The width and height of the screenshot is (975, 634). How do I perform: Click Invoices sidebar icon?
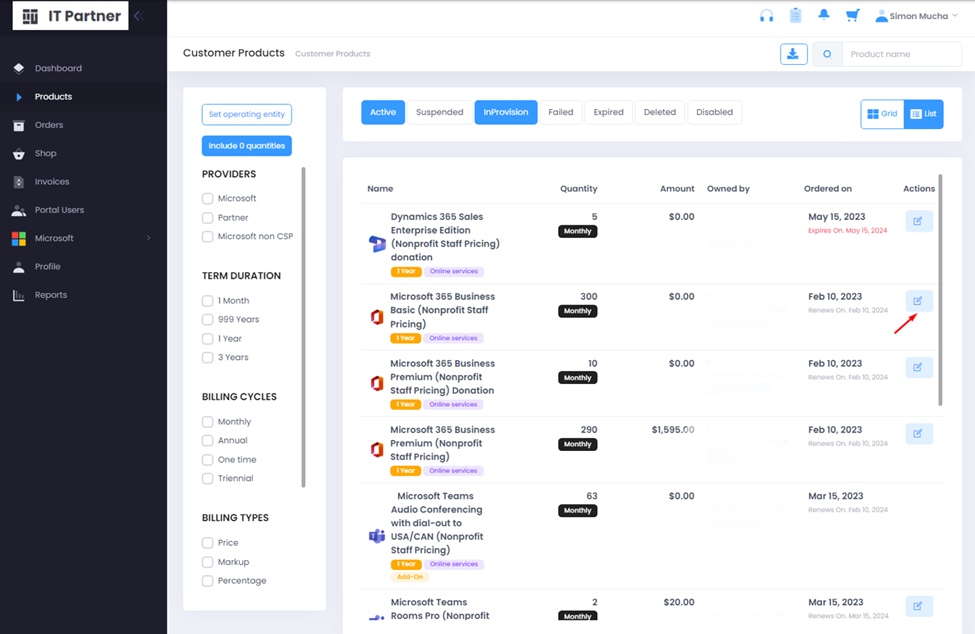click(19, 181)
